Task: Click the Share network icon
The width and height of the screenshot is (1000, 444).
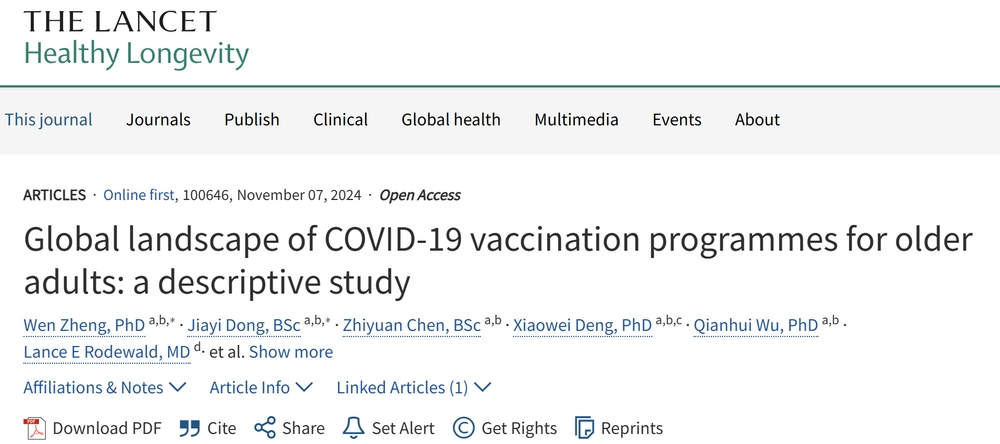Action: [265, 428]
